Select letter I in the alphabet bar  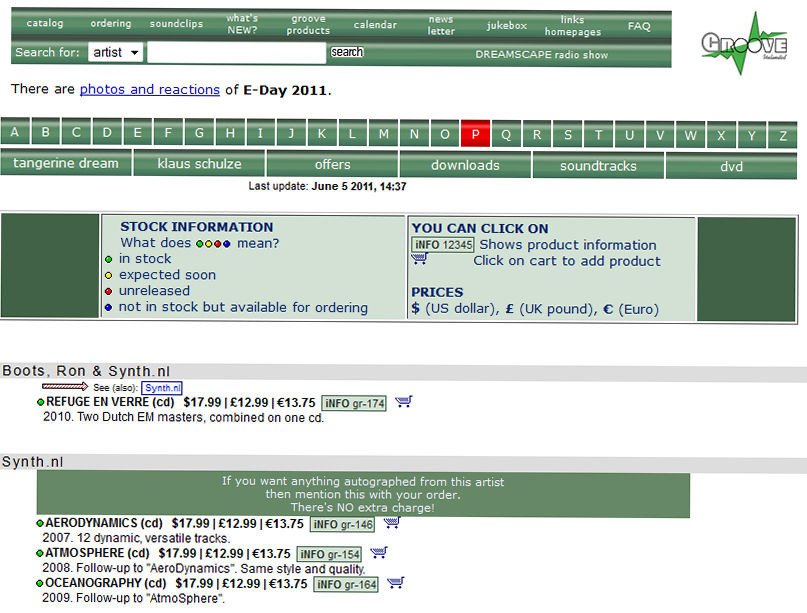(260, 133)
